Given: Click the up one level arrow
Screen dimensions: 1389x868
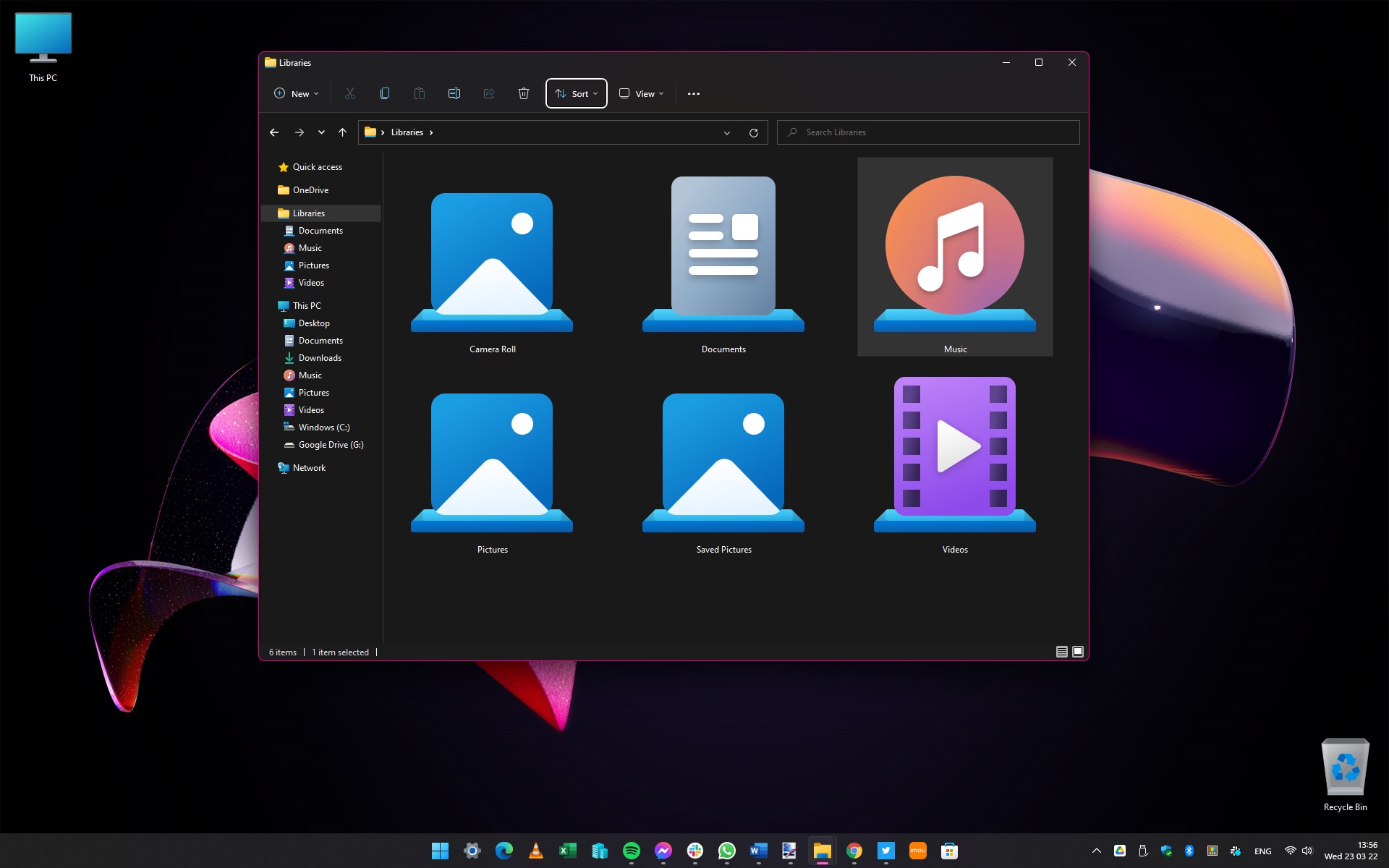Looking at the screenshot, I should [342, 132].
